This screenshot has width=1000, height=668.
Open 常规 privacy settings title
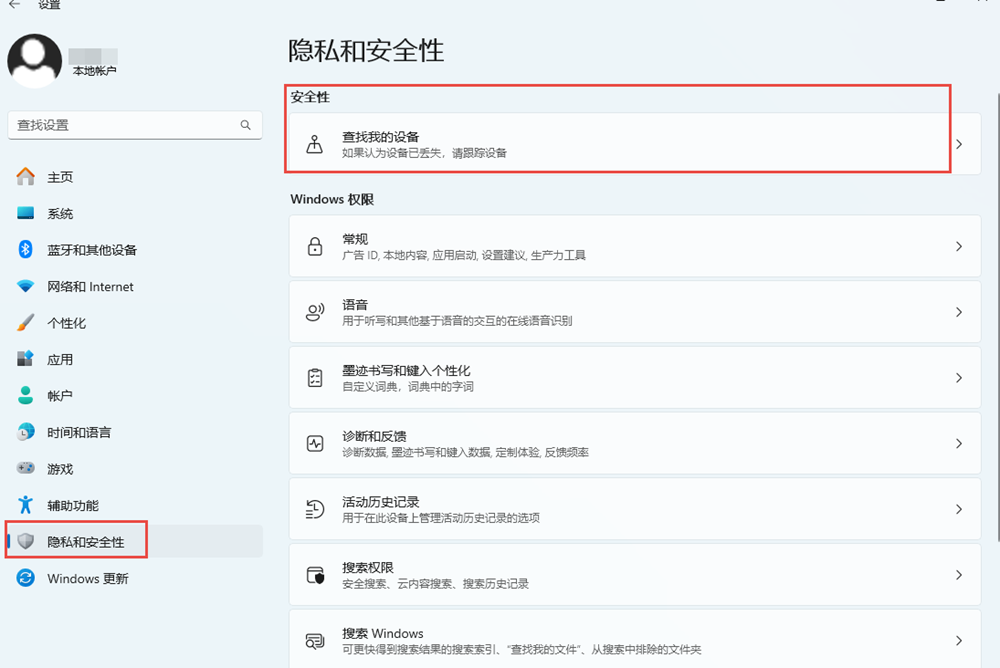[355, 239]
